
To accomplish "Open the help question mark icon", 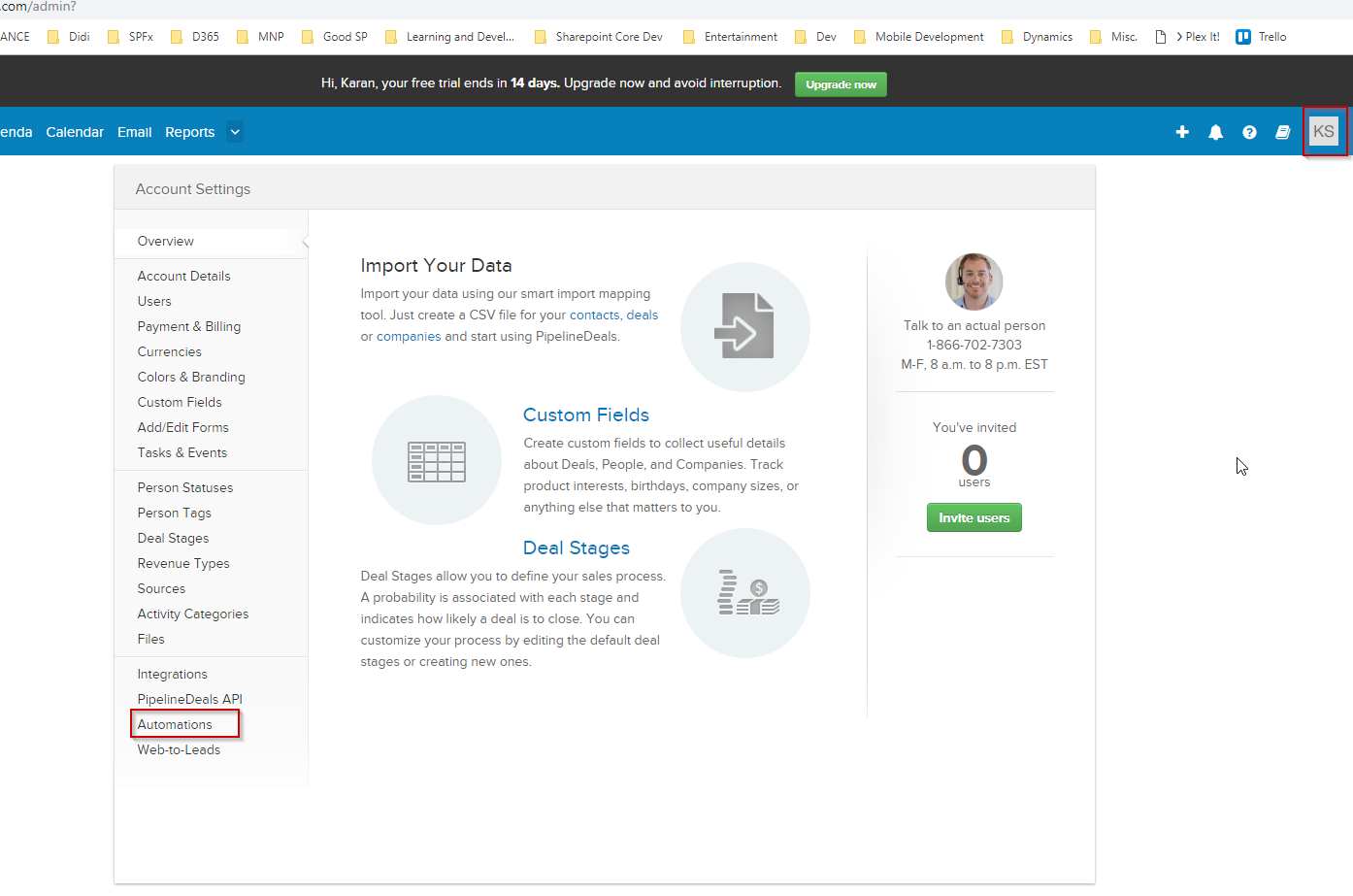I will click(x=1249, y=132).
